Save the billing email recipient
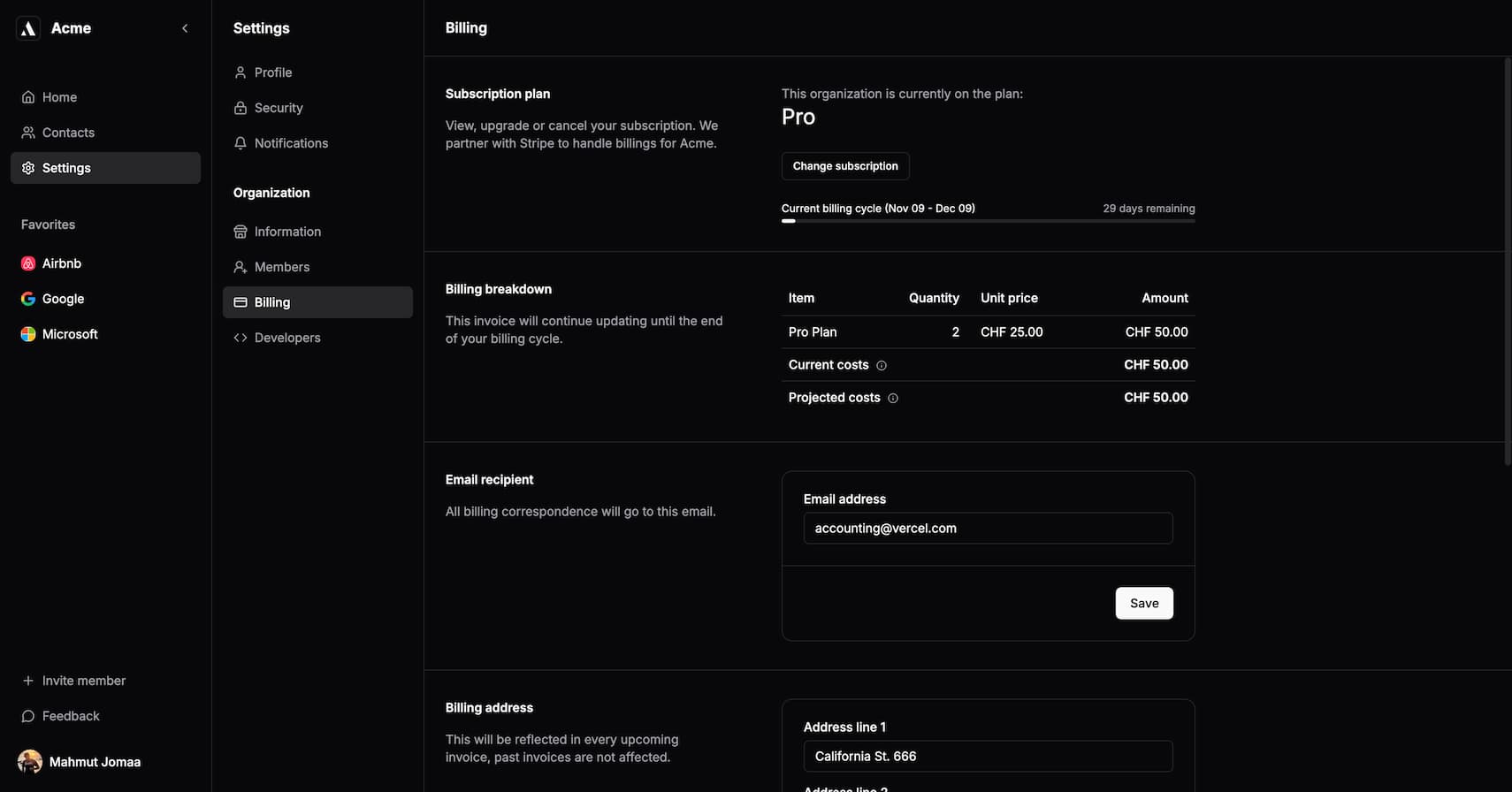Screen dimensions: 1512x792 [1144, 603]
